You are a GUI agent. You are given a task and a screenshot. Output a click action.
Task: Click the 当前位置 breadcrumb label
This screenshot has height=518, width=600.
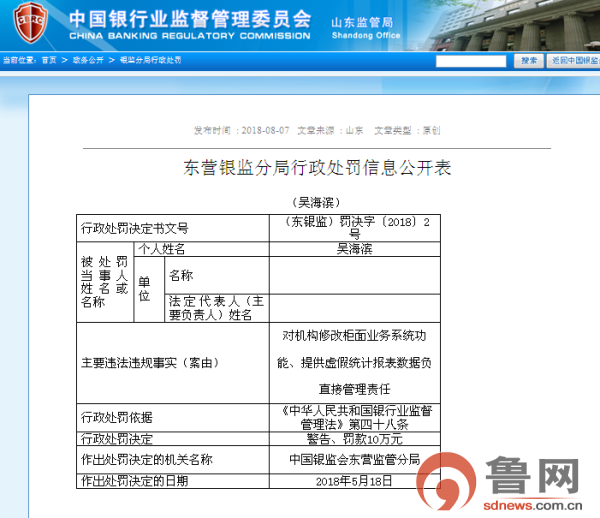20,60
